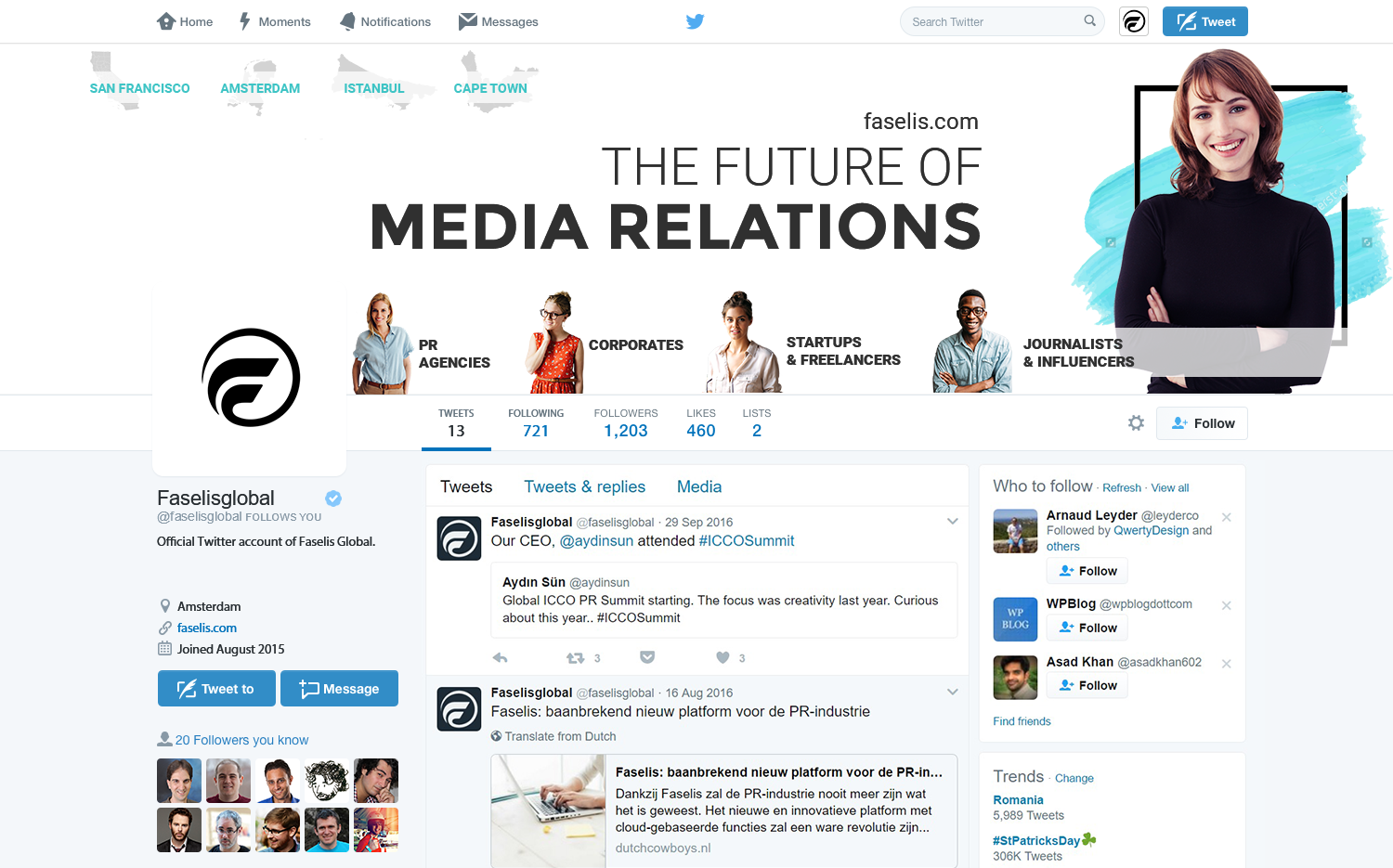Click the Find friends link
Viewport: 1393px width, 868px height.
(1022, 721)
